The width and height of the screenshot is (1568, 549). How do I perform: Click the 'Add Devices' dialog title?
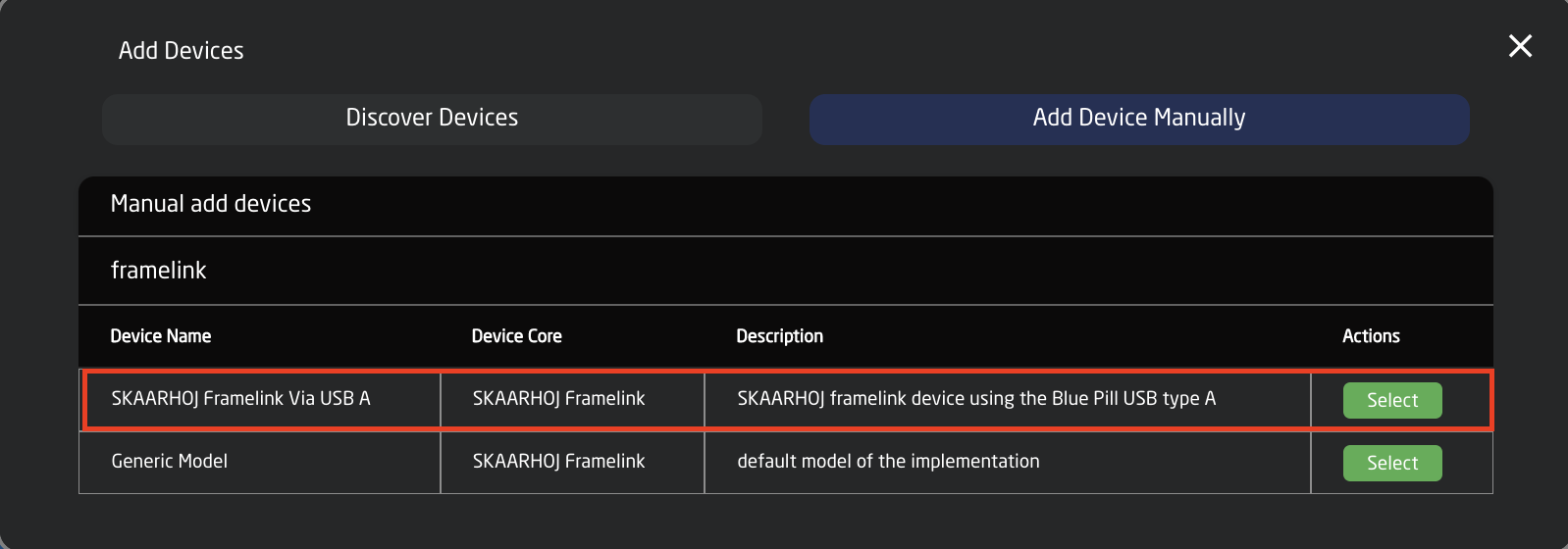coord(182,51)
